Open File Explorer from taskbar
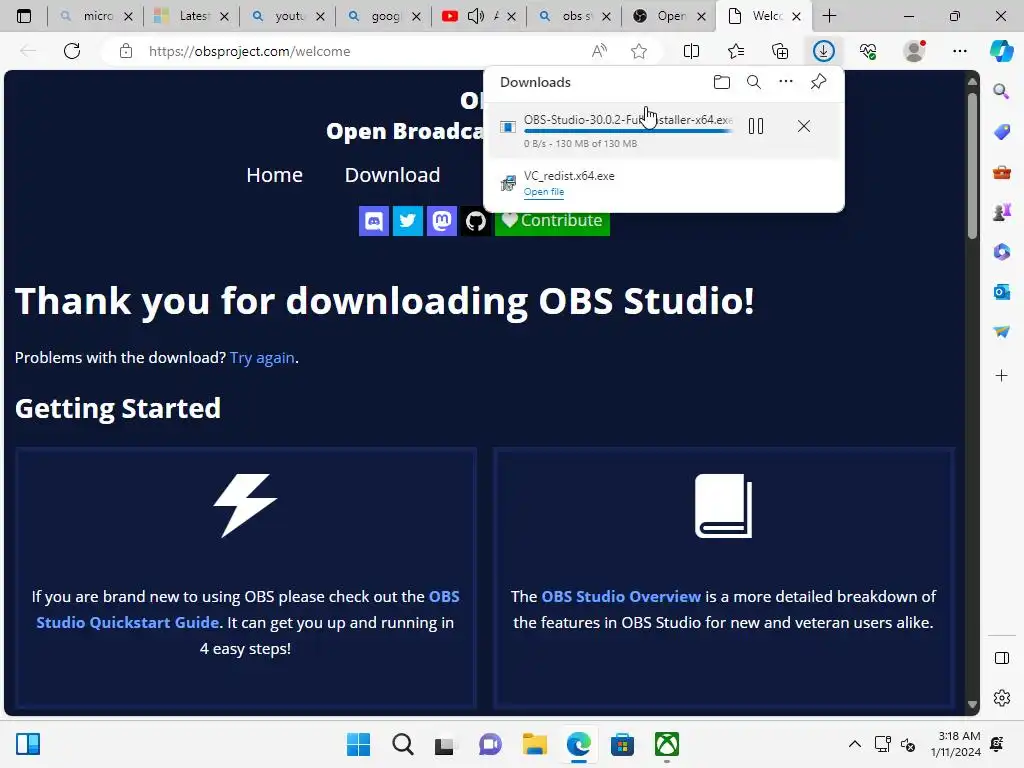Viewport: 1024px width, 768px height. 535,744
